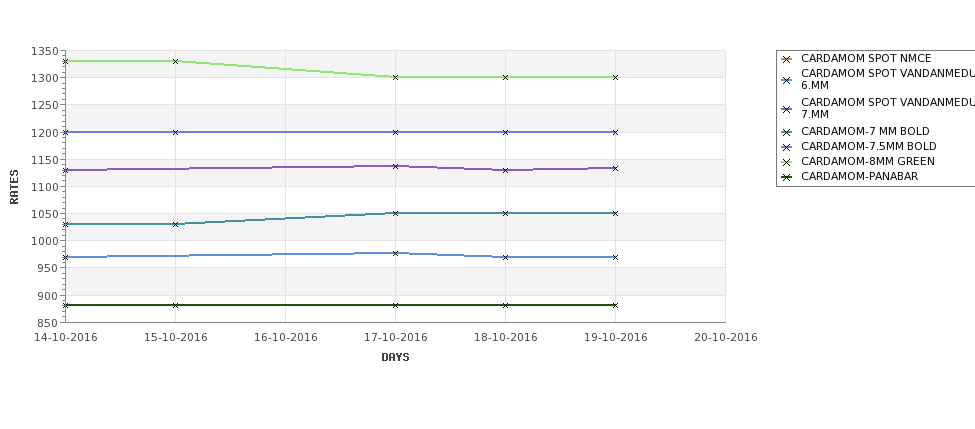Click the CARDAMOM SPOT NMCE legend marker
This screenshot has width=975, height=429.
pos(787,59)
